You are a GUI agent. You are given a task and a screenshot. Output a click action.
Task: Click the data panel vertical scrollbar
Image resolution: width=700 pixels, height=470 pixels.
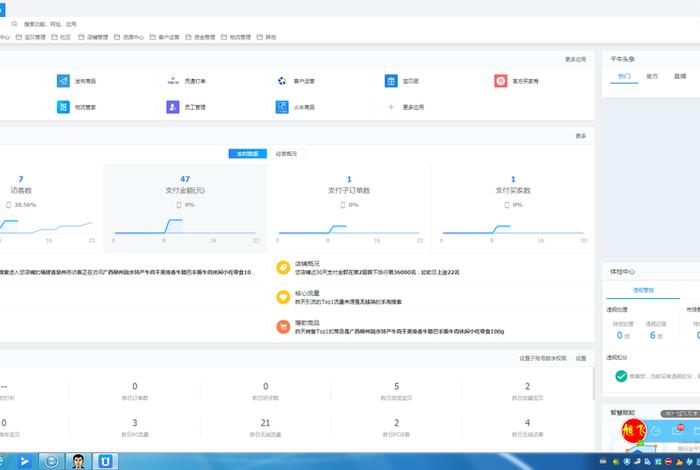pyautogui.click(x=593, y=383)
